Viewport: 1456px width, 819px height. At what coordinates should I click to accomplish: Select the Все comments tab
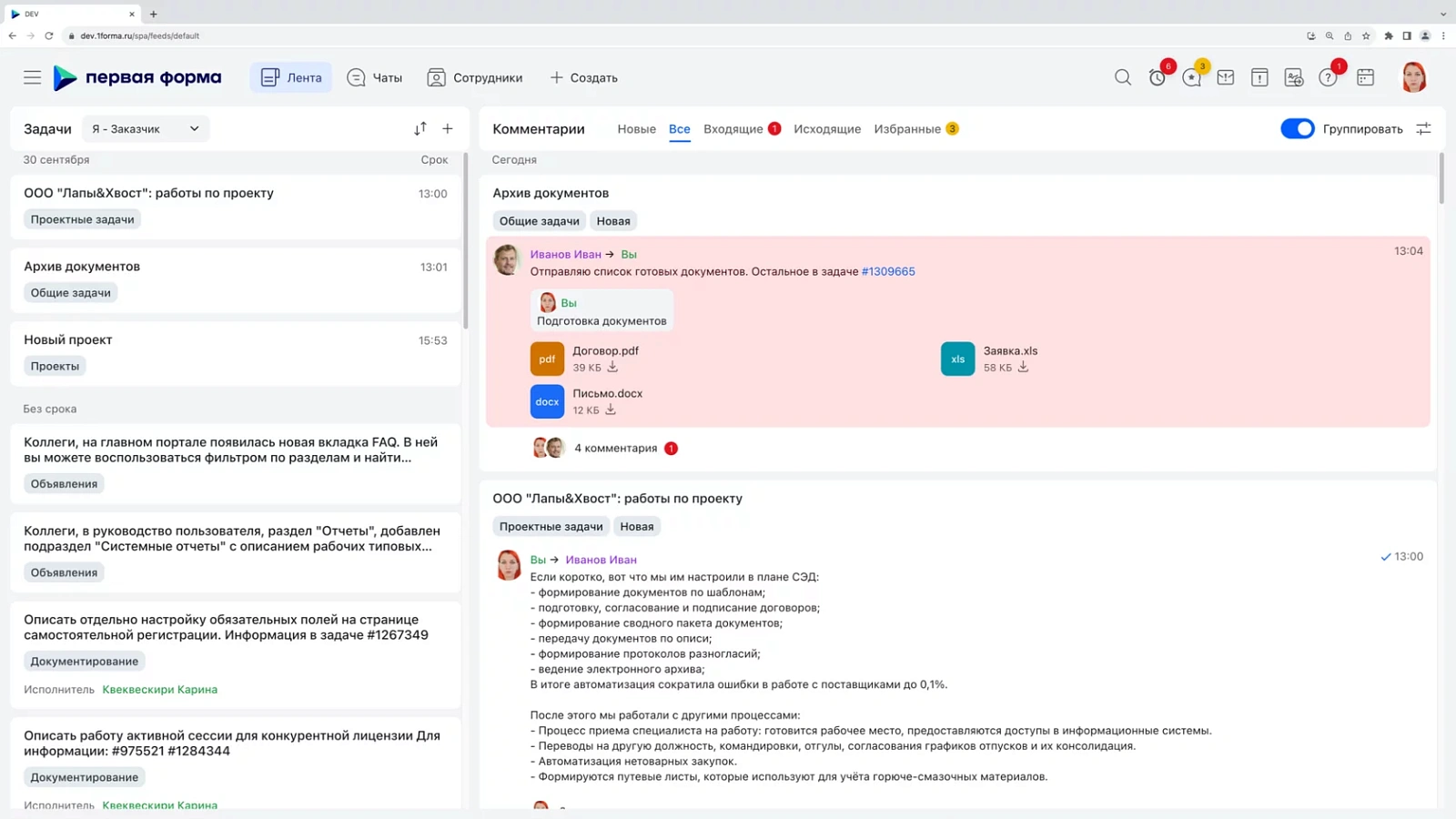[679, 128]
